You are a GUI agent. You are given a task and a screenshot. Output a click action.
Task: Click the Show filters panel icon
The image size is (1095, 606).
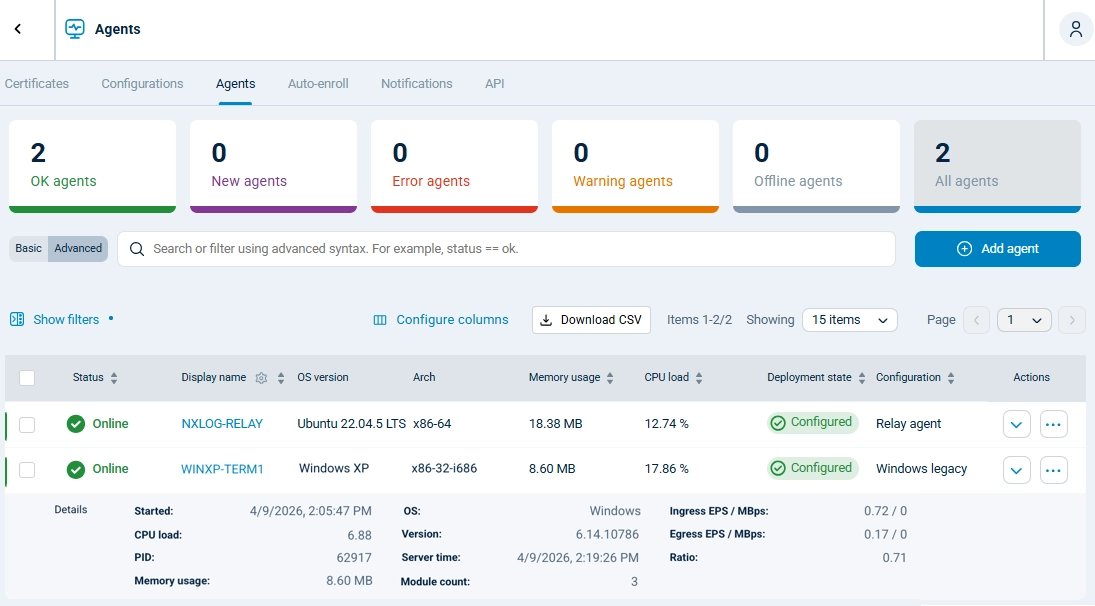point(17,319)
